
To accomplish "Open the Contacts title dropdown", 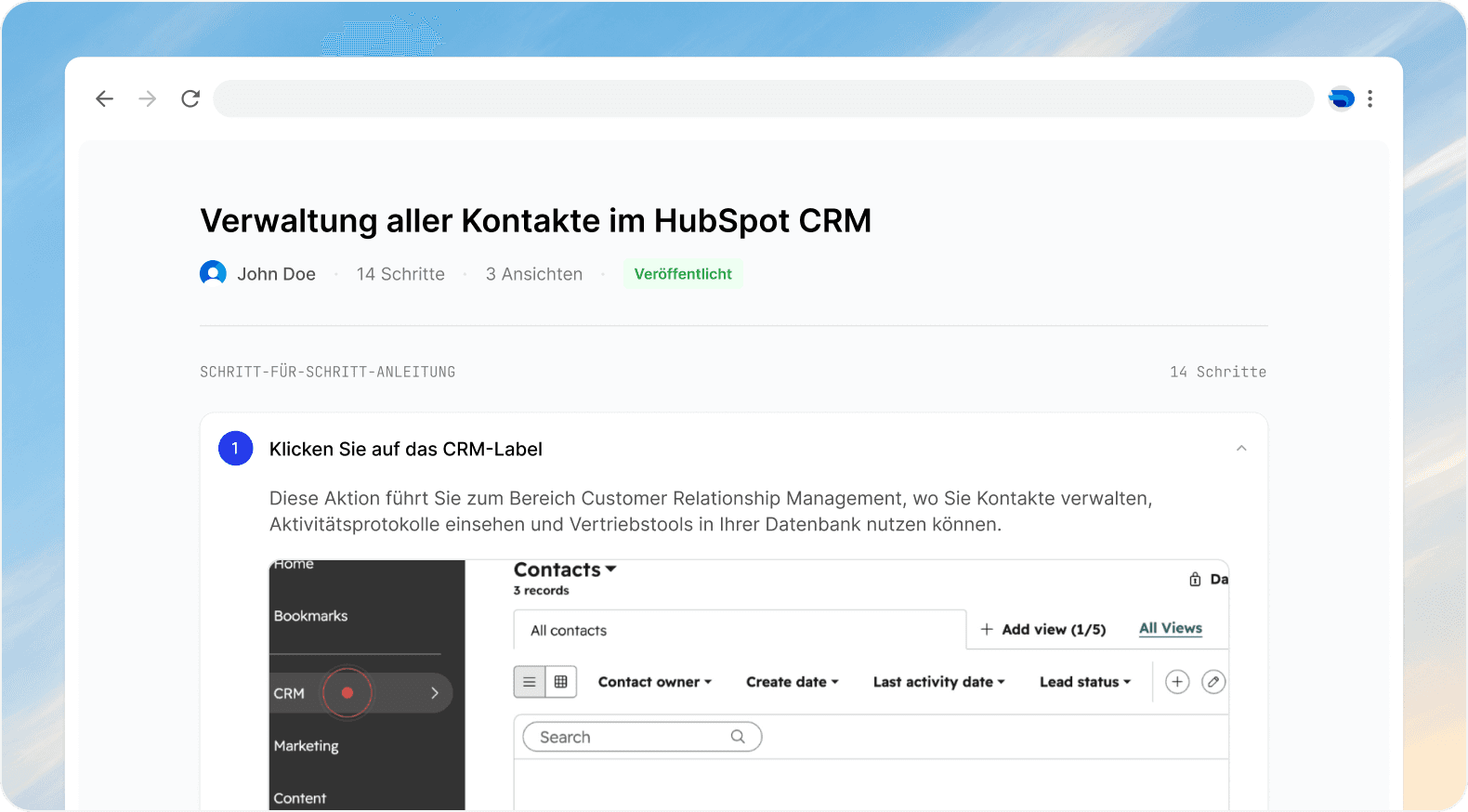I will [565, 570].
